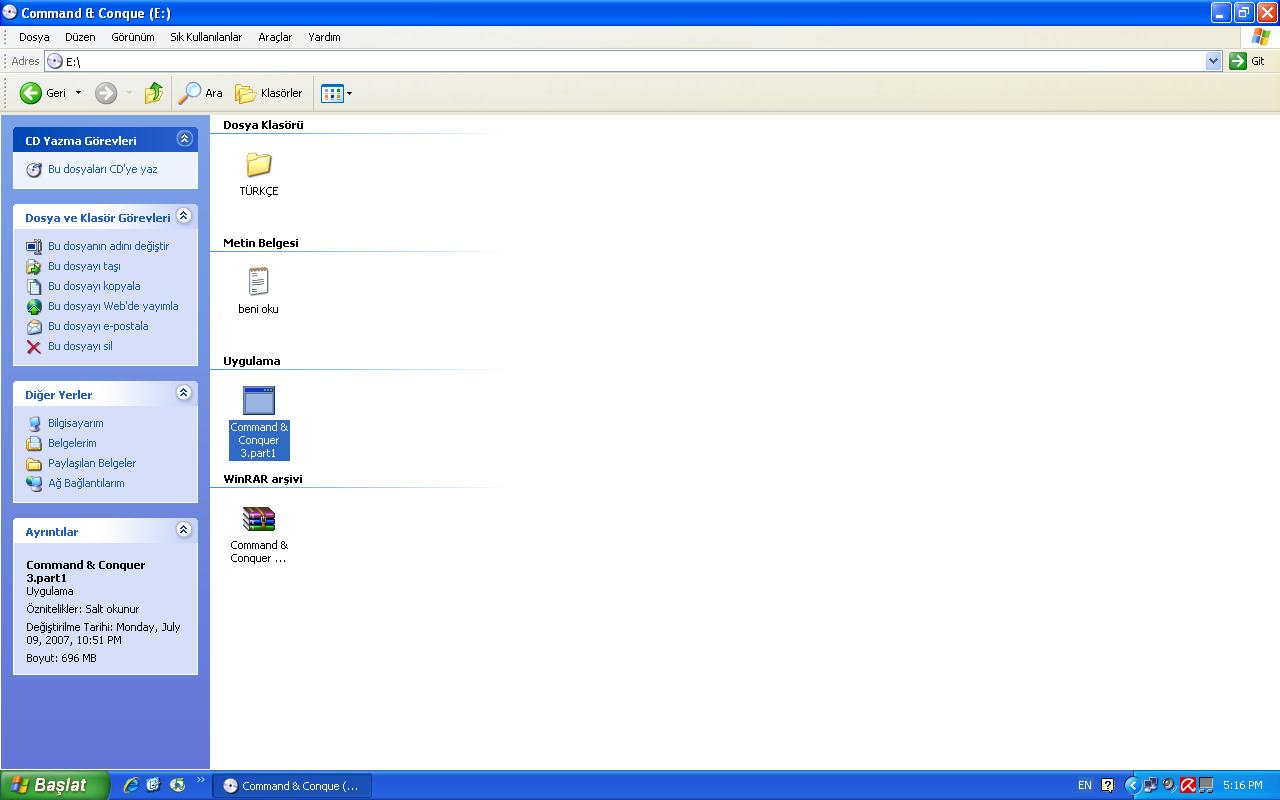Screen dimensions: 1280x800
Task: Click the Dosya Klasörü group header
Action: (263, 125)
